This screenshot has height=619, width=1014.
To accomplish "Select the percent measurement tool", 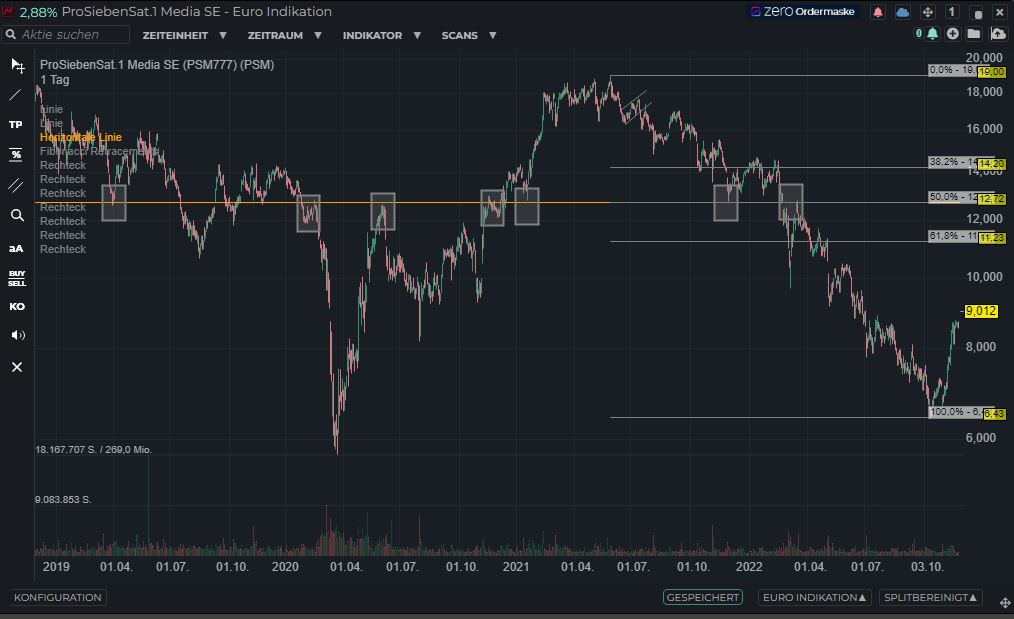I will point(16,155).
